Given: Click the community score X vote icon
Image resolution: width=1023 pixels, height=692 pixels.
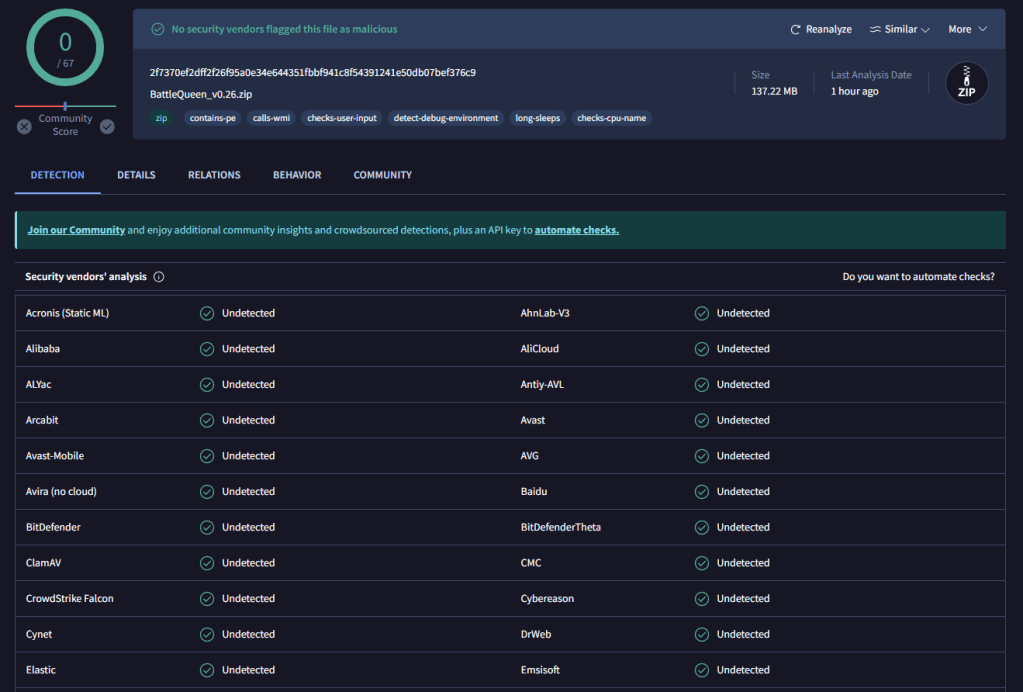Looking at the screenshot, I should pyautogui.click(x=24, y=127).
